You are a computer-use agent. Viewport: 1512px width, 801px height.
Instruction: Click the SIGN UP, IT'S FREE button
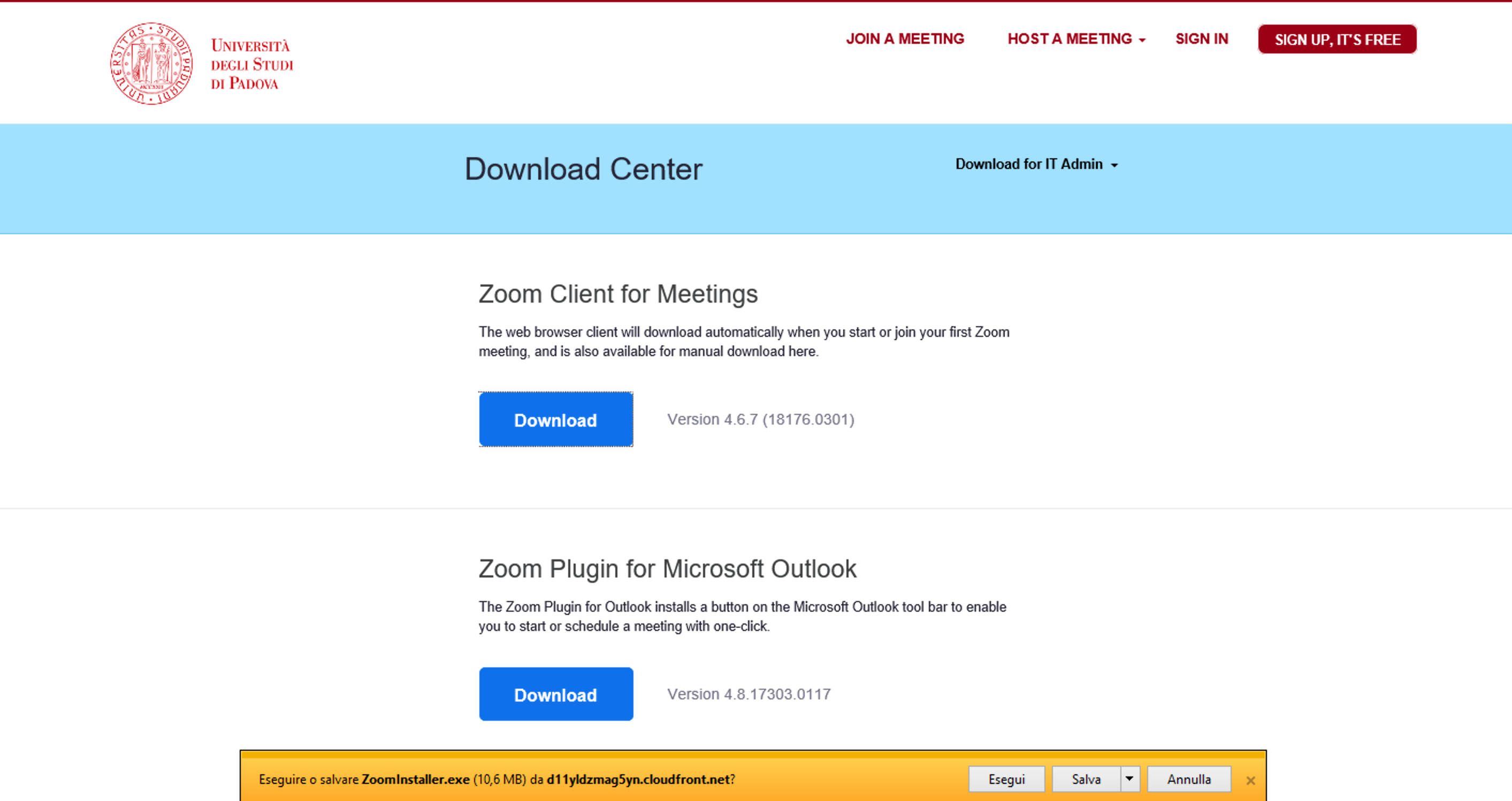(x=1337, y=40)
